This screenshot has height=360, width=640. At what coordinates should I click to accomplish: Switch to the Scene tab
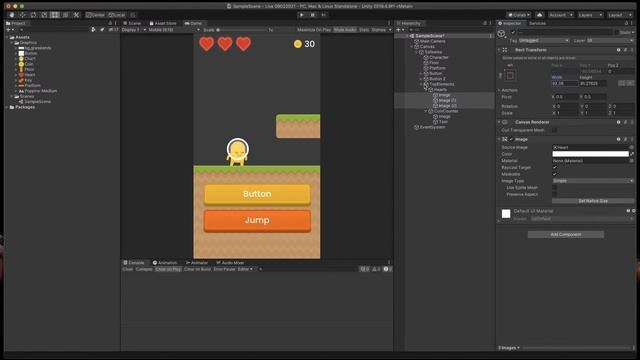pyautogui.click(x=132, y=23)
